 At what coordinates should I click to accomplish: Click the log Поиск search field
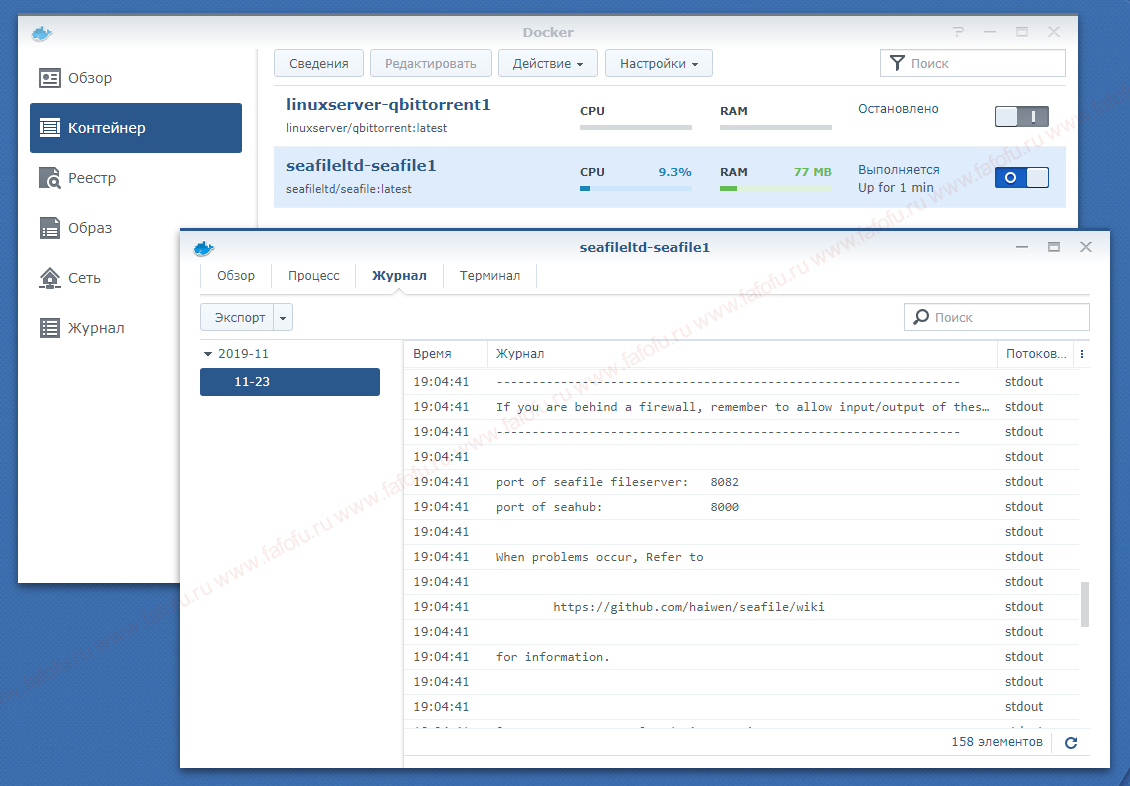[997, 317]
